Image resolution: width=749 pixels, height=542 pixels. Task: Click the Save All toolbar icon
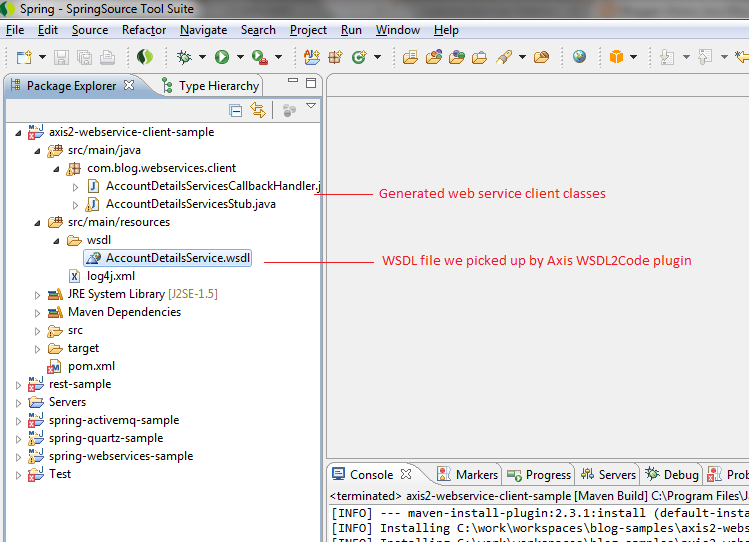click(85, 57)
